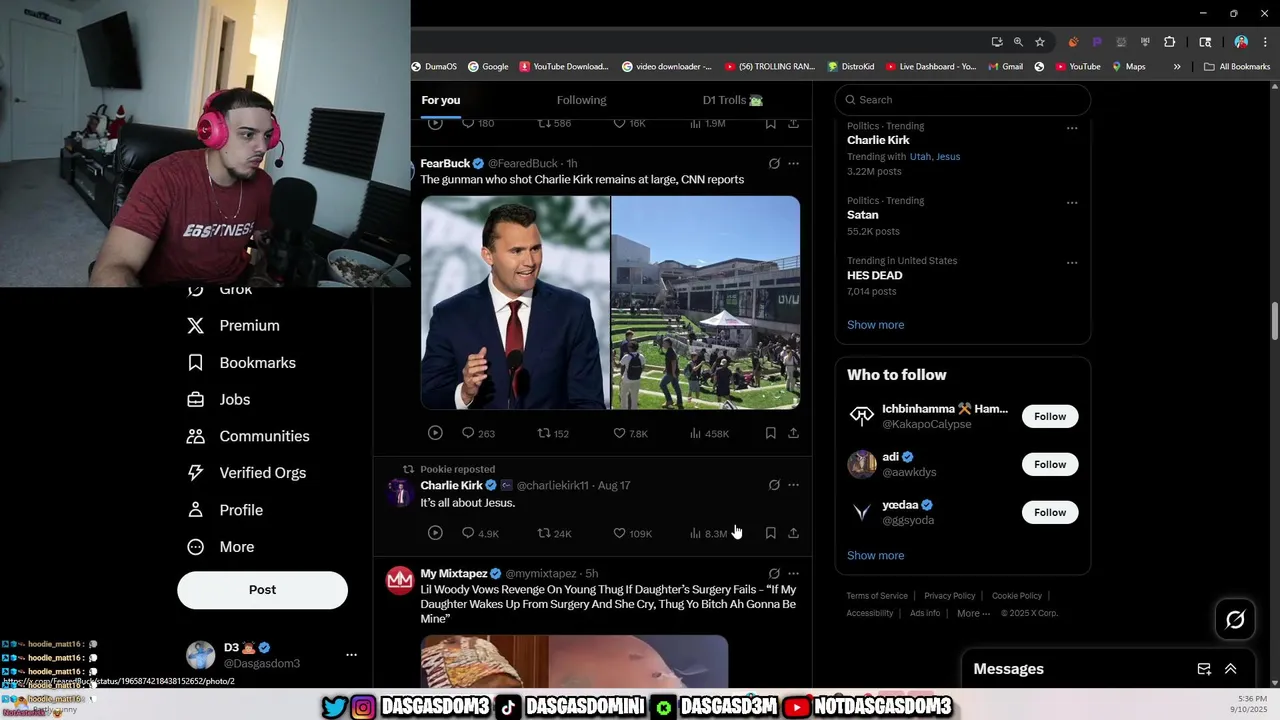The image size is (1280, 720).
Task: Open the Charlie Kirk trending topic
Action: [878, 141]
